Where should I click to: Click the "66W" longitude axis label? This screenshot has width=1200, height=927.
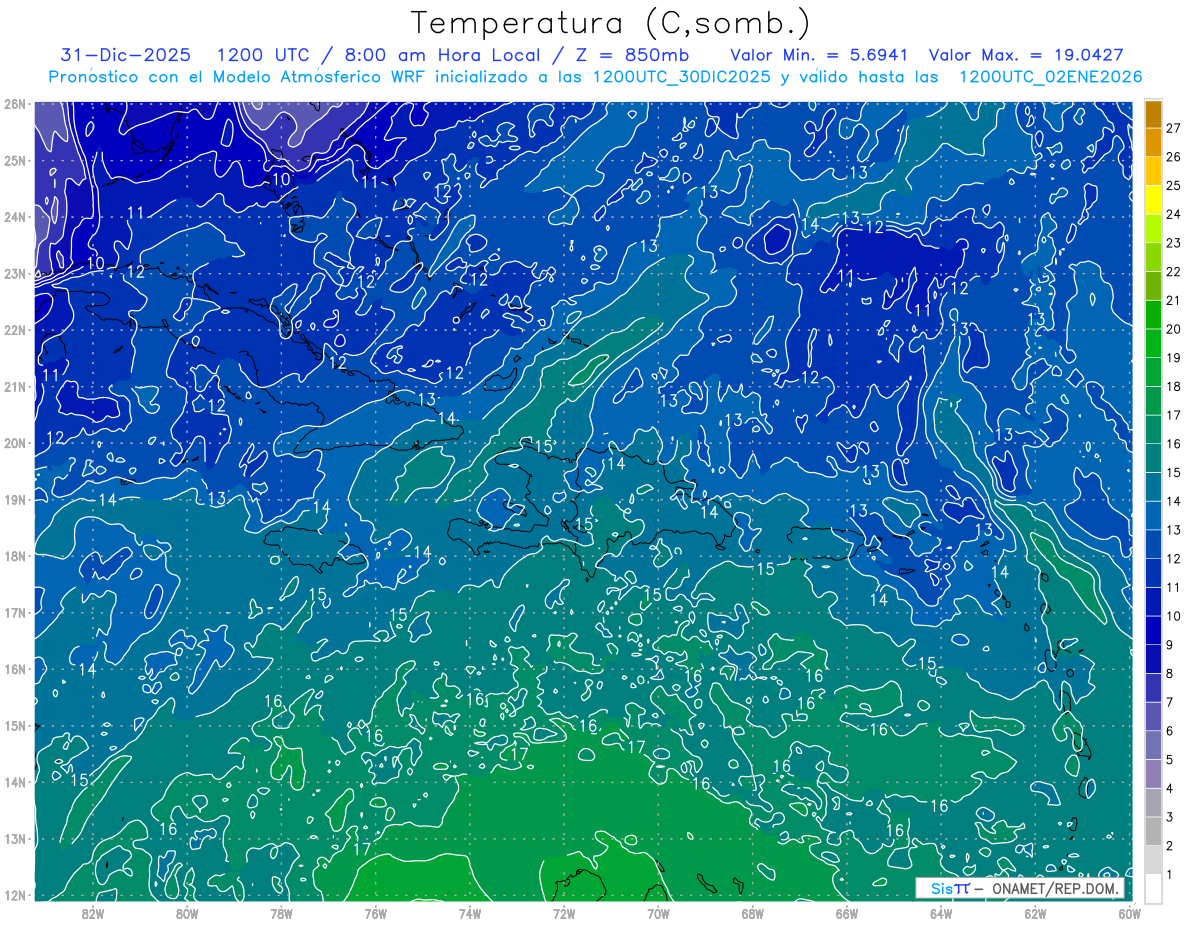click(x=847, y=912)
